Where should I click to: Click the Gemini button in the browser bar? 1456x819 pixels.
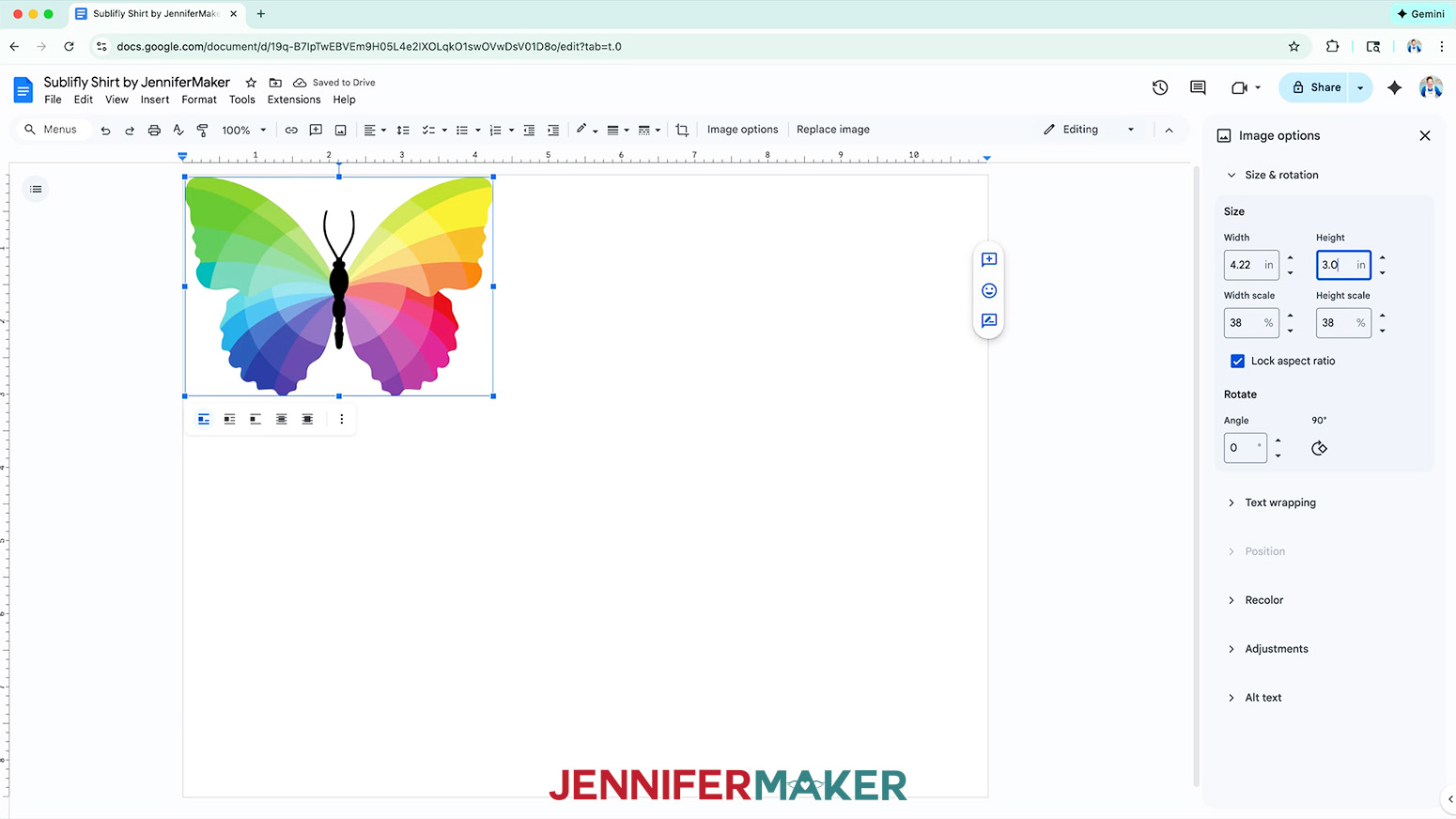pyautogui.click(x=1419, y=14)
